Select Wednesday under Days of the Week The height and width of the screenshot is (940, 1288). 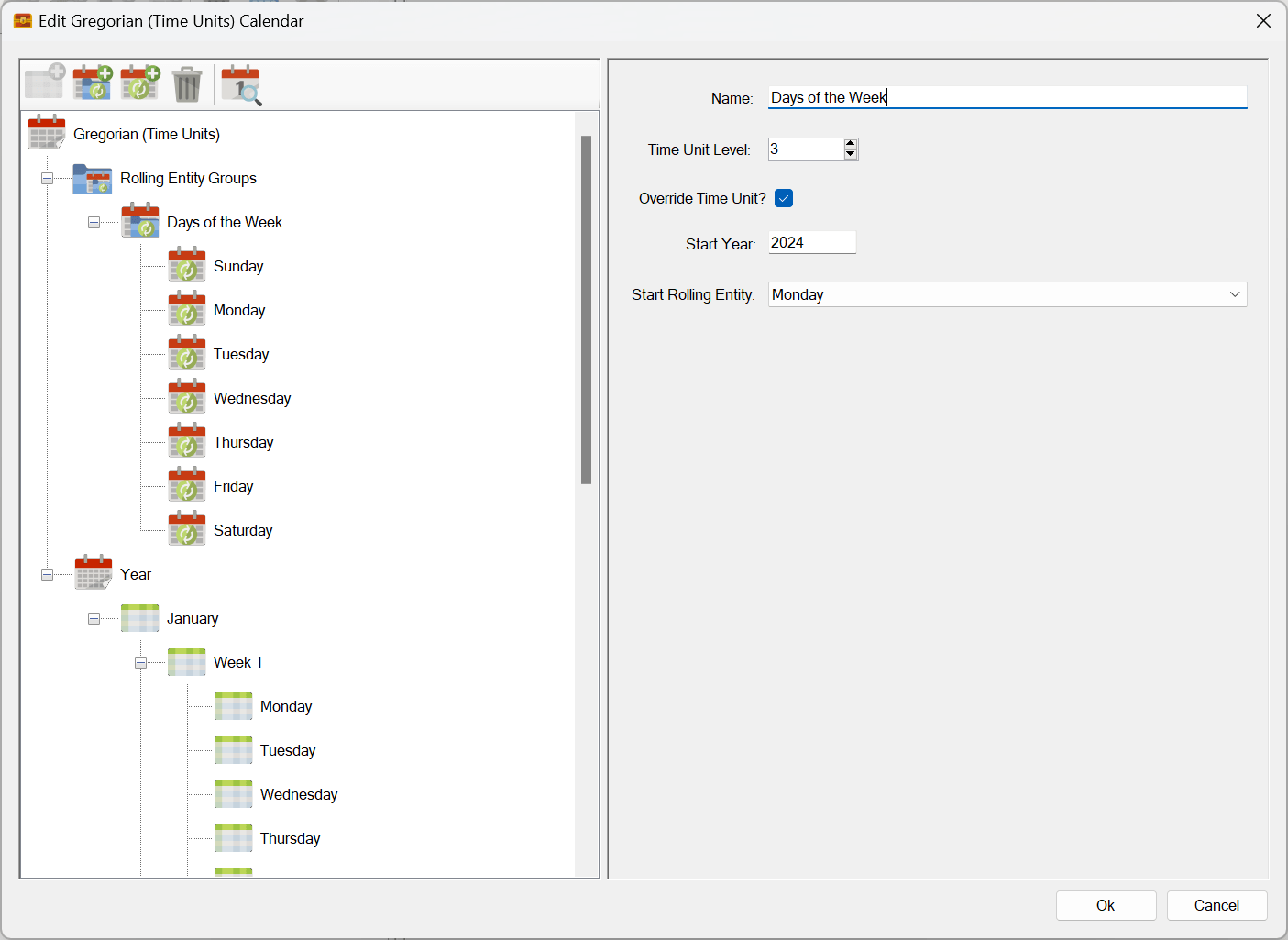point(252,398)
